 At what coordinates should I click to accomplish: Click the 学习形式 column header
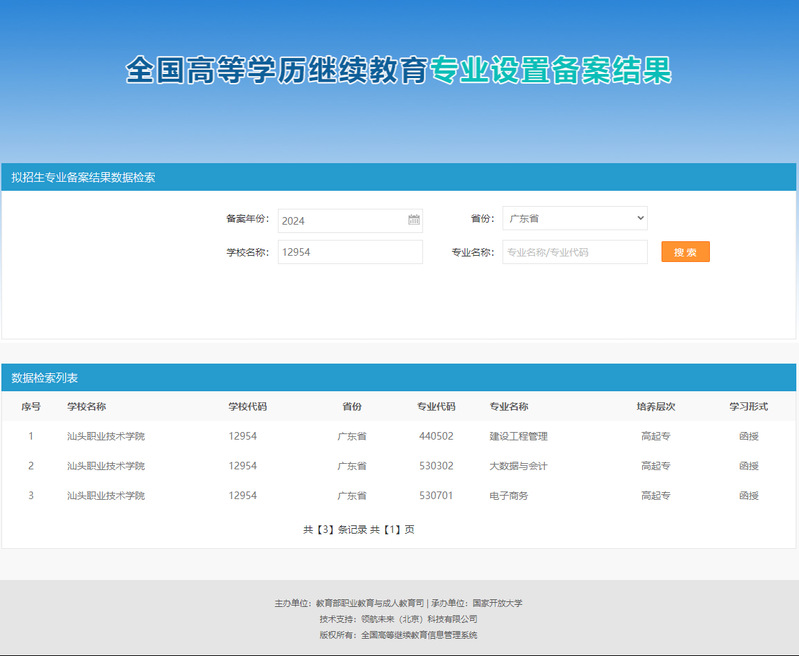coord(748,407)
